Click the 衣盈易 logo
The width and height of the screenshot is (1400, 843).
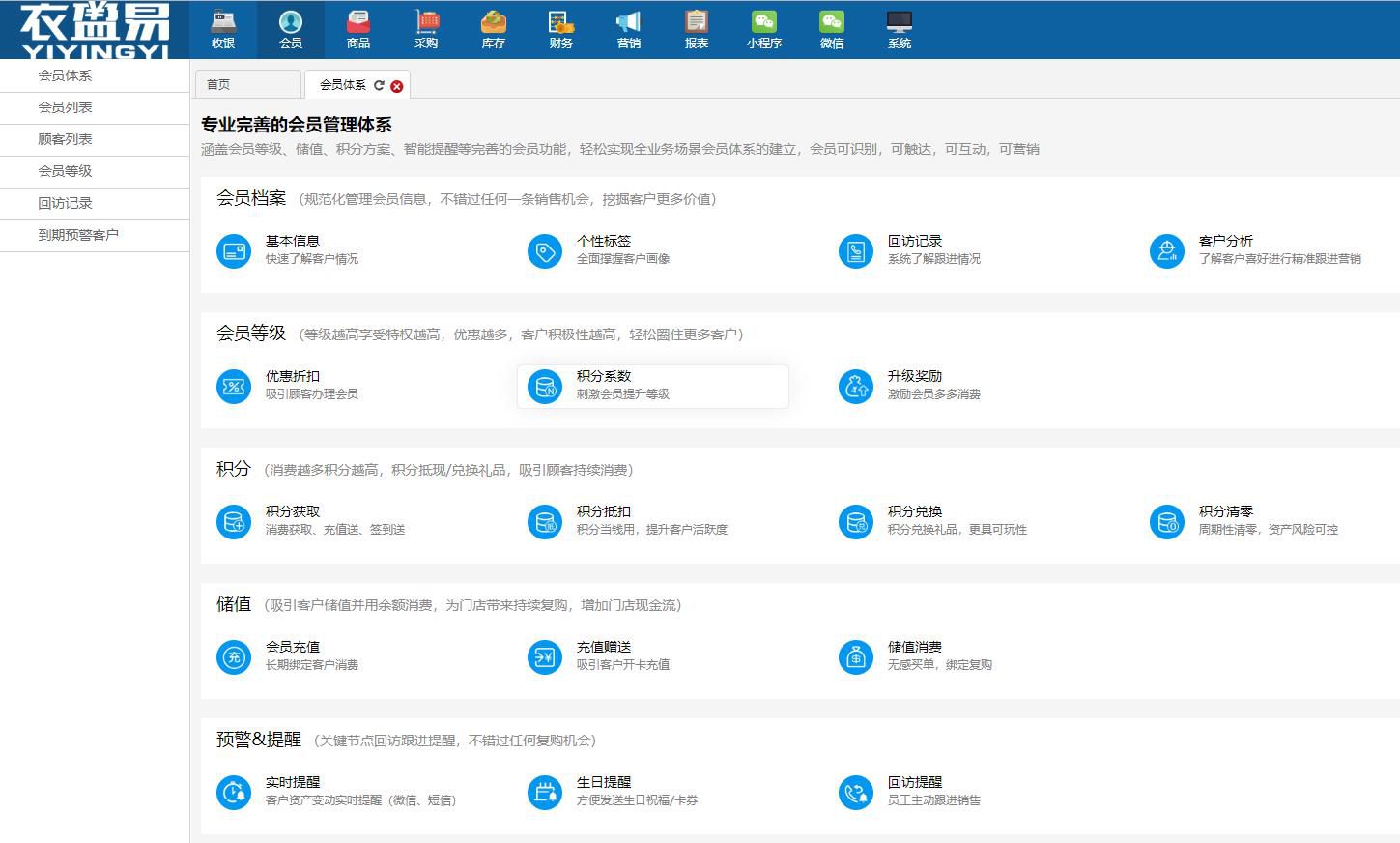pos(95,29)
